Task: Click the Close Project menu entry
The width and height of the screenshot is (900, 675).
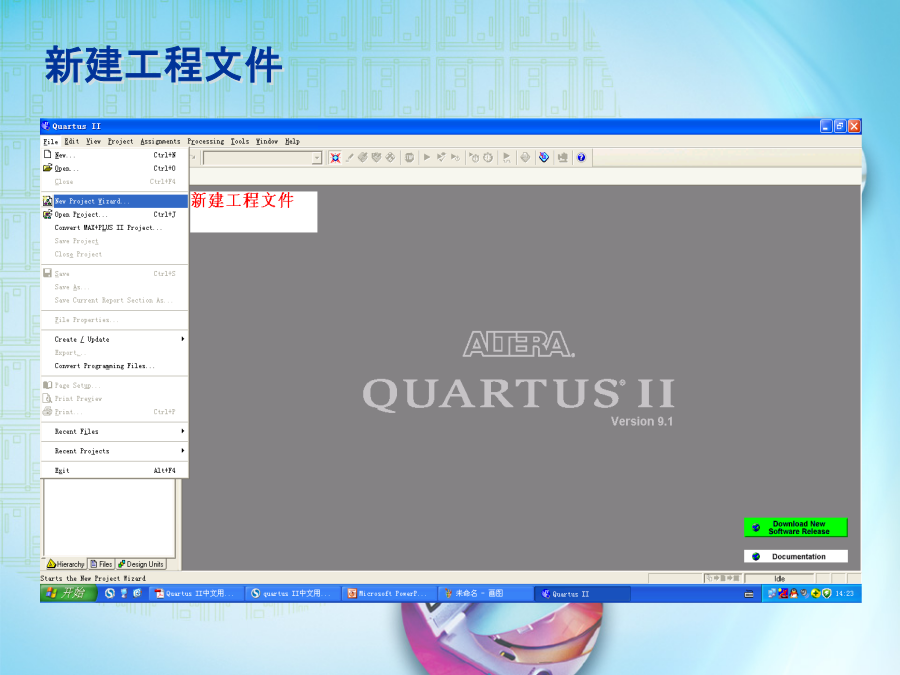Action: click(x=115, y=254)
